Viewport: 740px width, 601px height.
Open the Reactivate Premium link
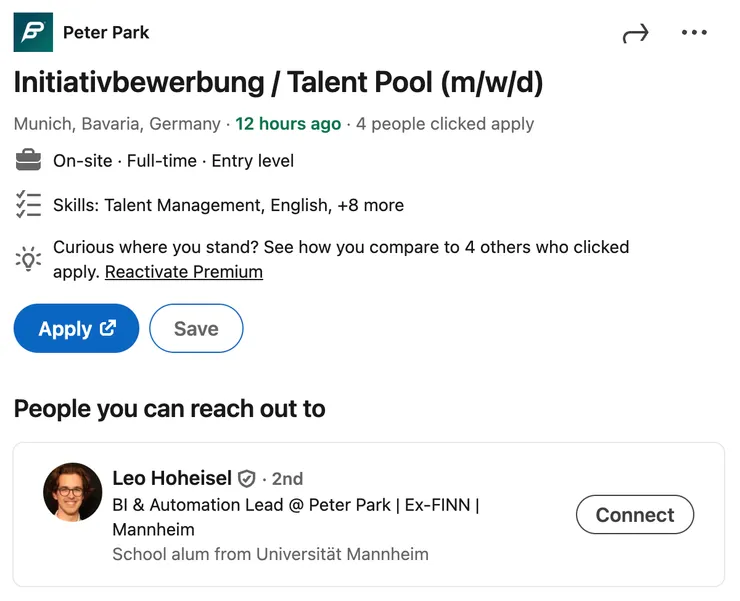pyautogui.click(x=184, y=272)
